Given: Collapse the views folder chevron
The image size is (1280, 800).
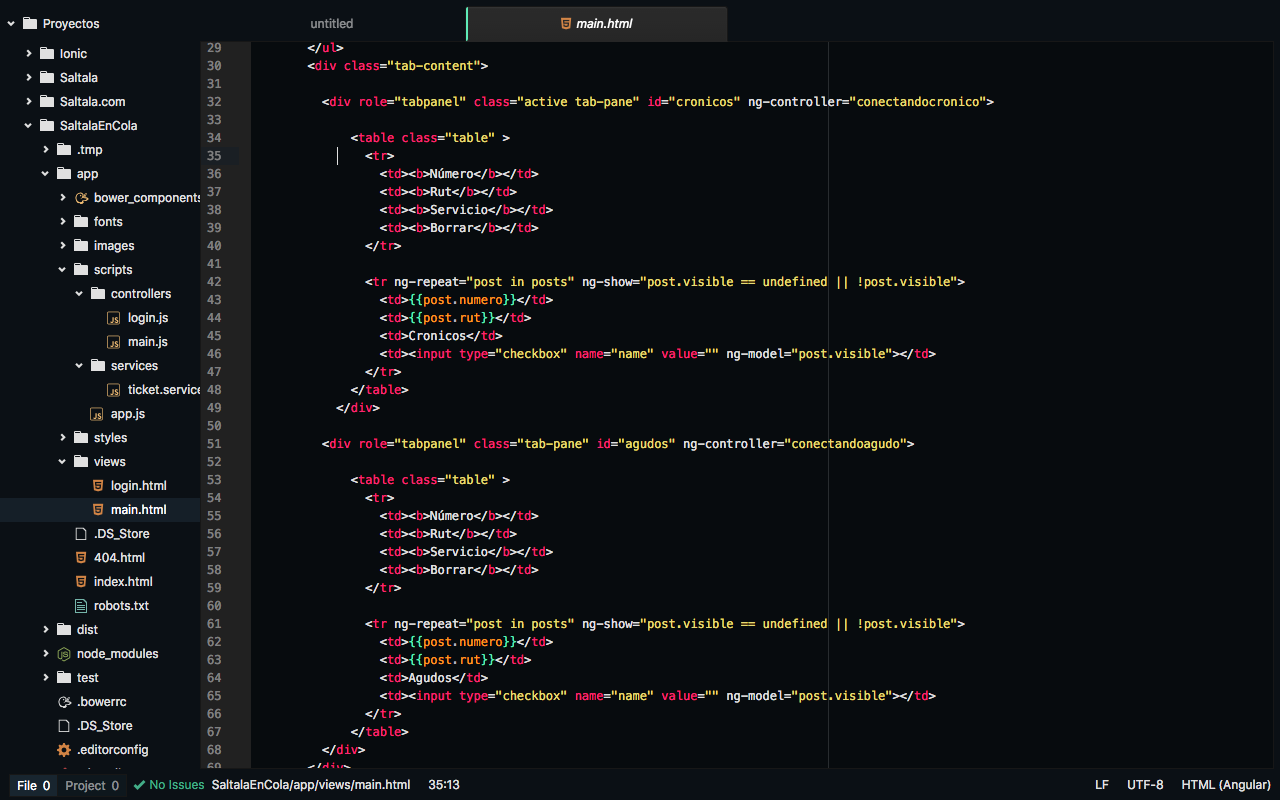Looking at the screenshot, I should click(63, 461).
